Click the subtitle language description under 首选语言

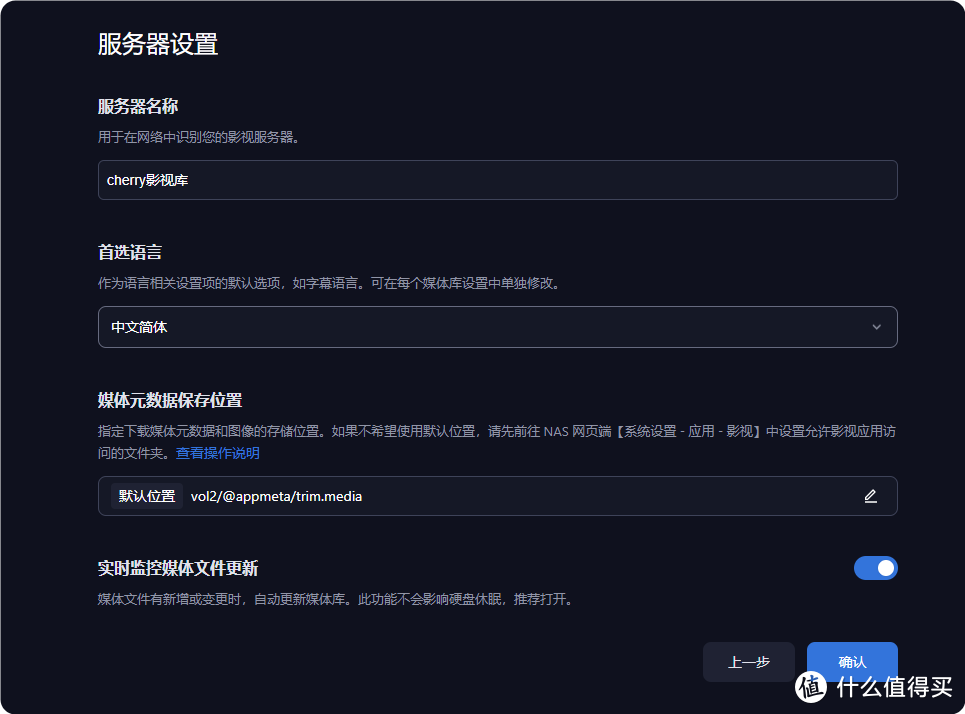pyautogui.click(x=328, y=283)
